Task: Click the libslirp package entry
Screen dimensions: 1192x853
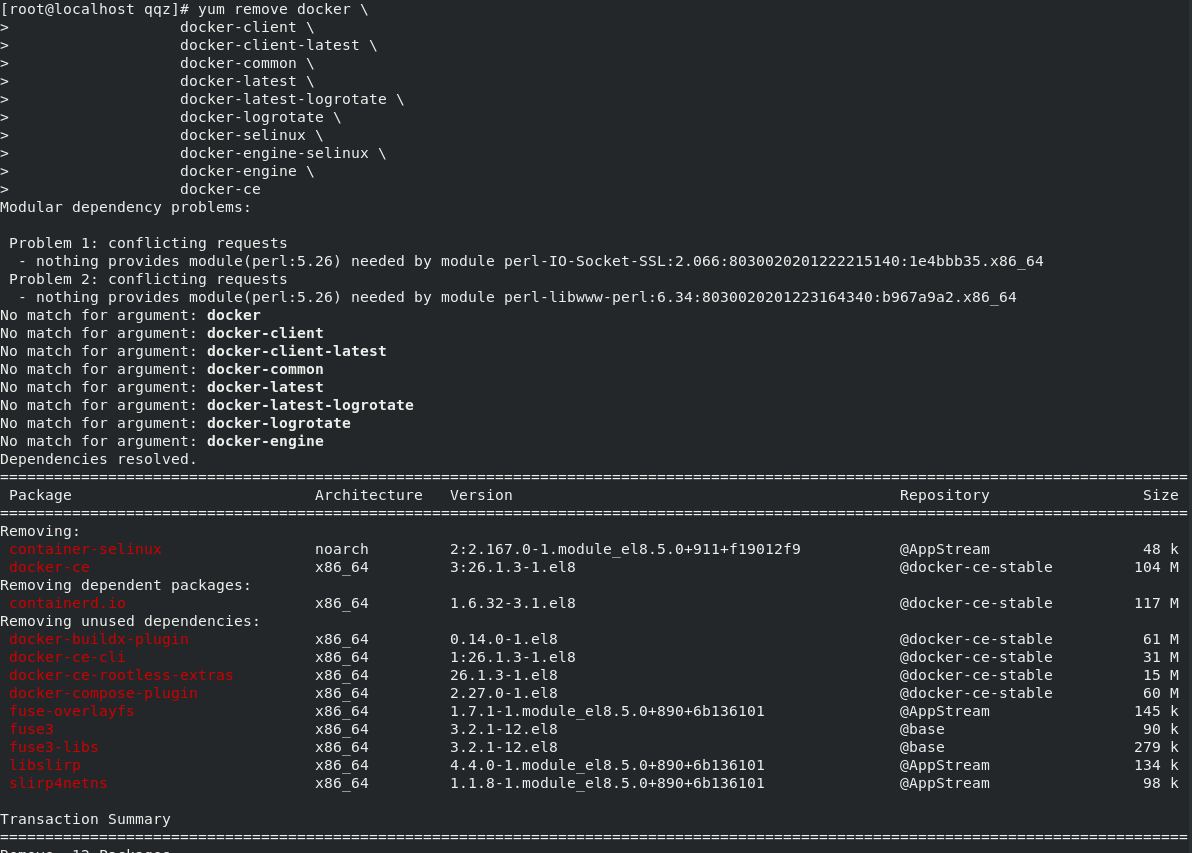Action: pos(44,765)
